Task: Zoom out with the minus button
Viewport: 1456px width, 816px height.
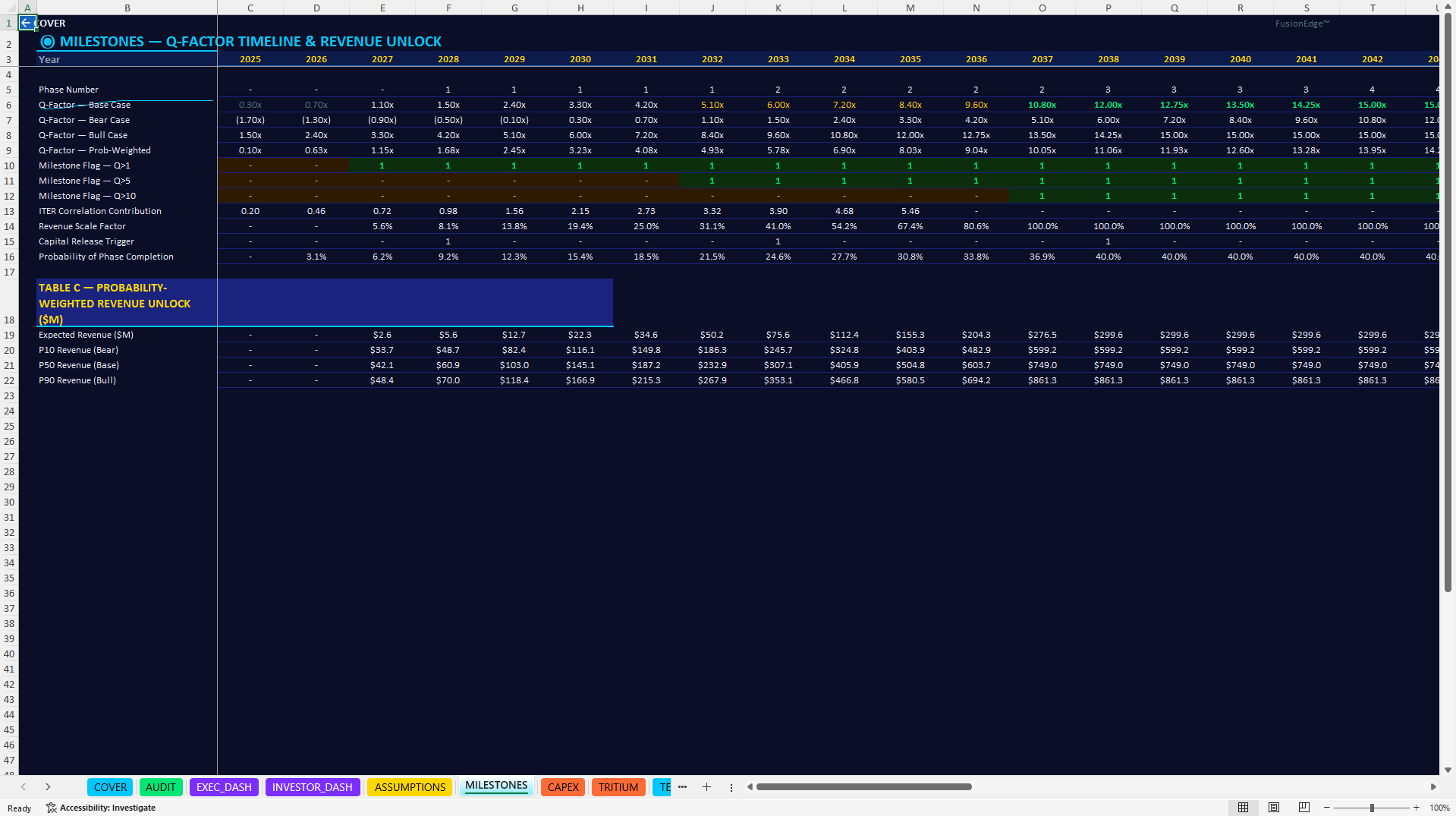Action: point(1327,808)
